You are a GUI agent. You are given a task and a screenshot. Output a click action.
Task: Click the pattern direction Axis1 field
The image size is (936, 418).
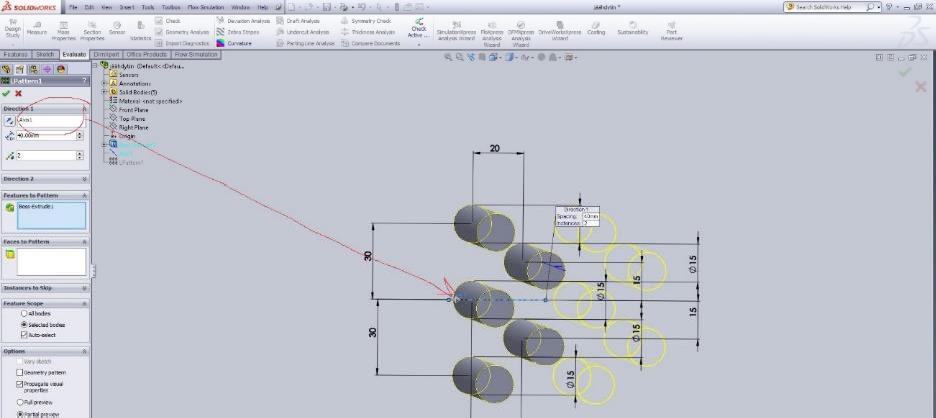click(x=50, y=121)
